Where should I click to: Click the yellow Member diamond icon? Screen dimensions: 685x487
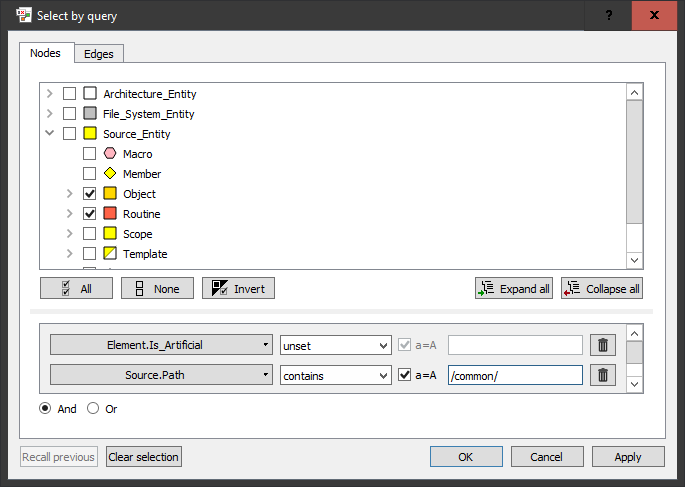110,173
